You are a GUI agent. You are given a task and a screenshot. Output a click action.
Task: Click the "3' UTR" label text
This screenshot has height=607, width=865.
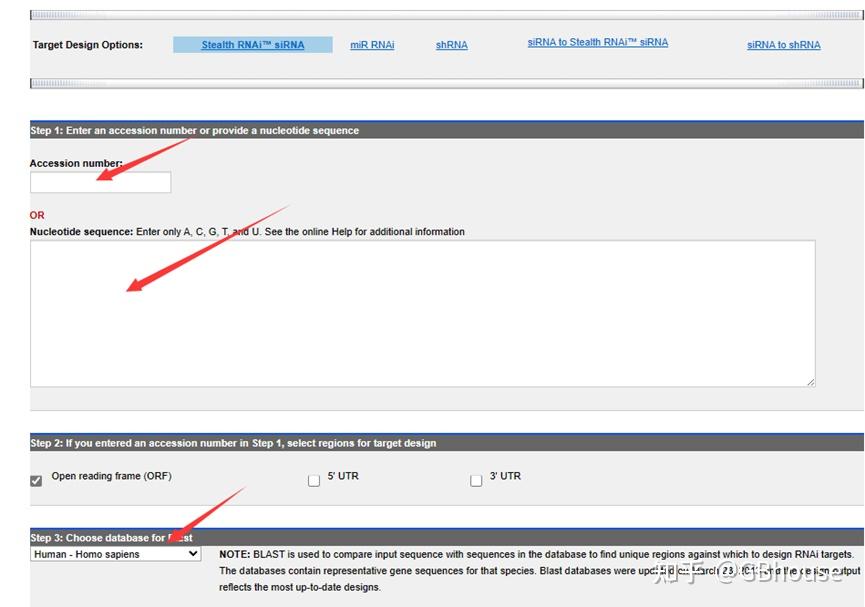click(505, 476)
